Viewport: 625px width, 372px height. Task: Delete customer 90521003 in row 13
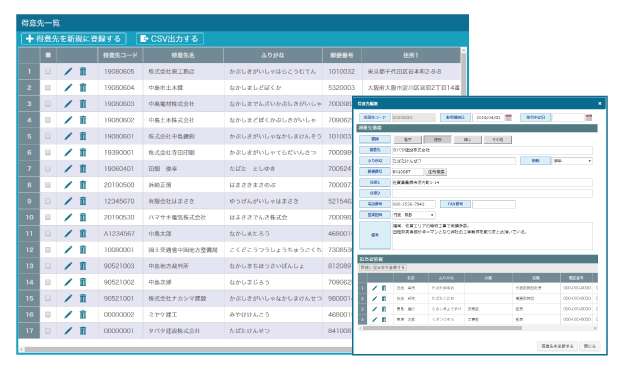83,266
